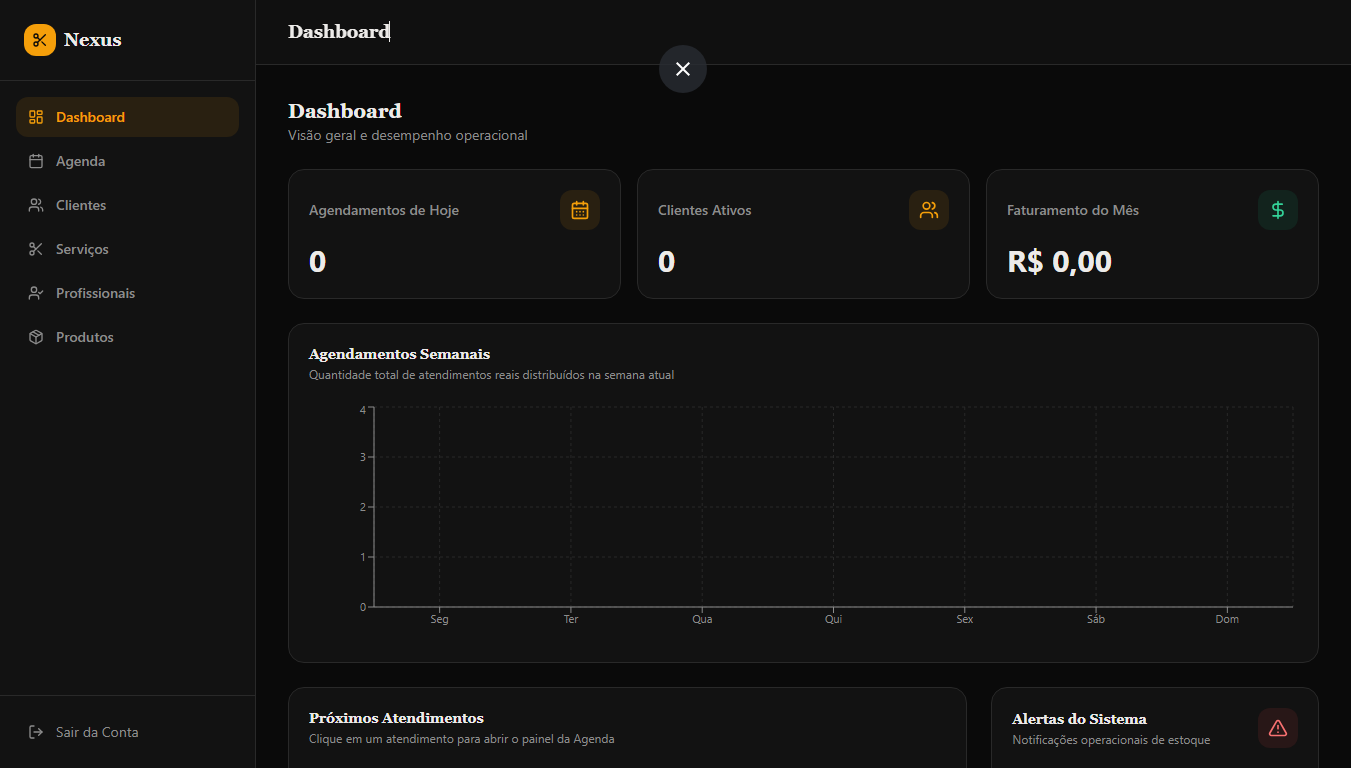The height and width of the screenshot is (768, 1351).
Task: Close overlay with the round X button
Action: coord(683,69)
